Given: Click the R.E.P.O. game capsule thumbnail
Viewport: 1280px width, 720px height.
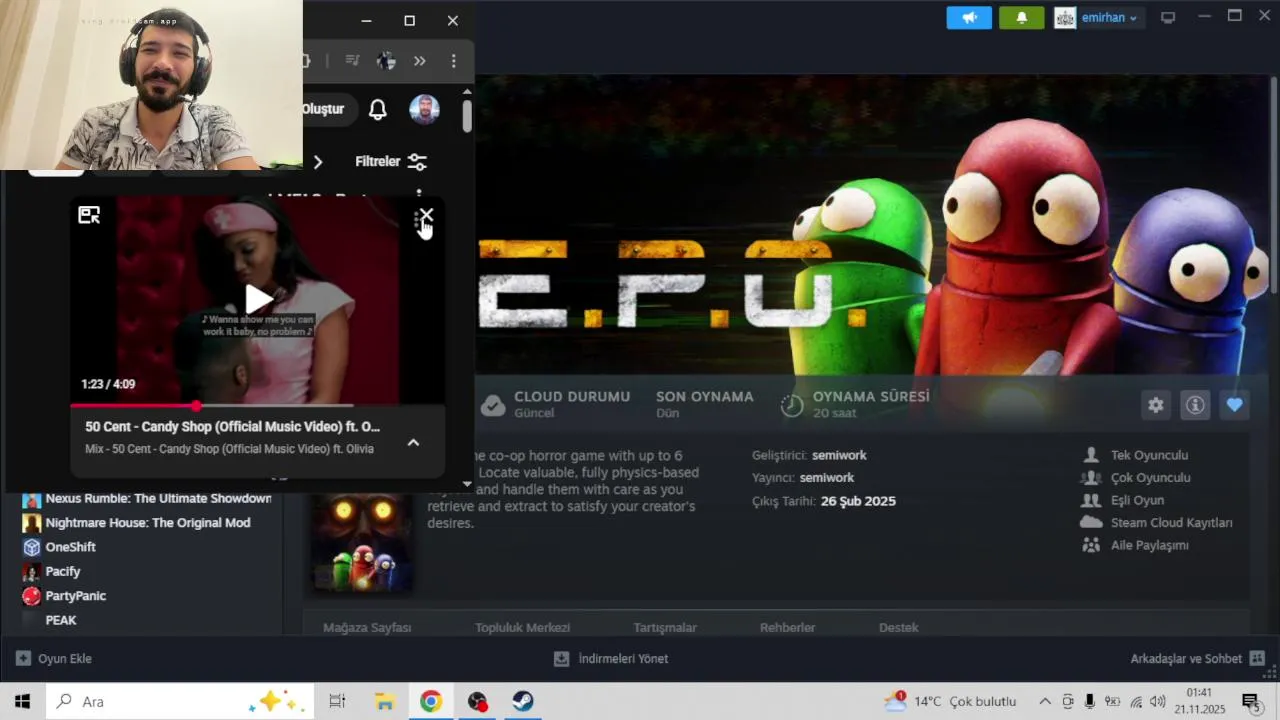Looking at the screenshot, I should [361, 541].
